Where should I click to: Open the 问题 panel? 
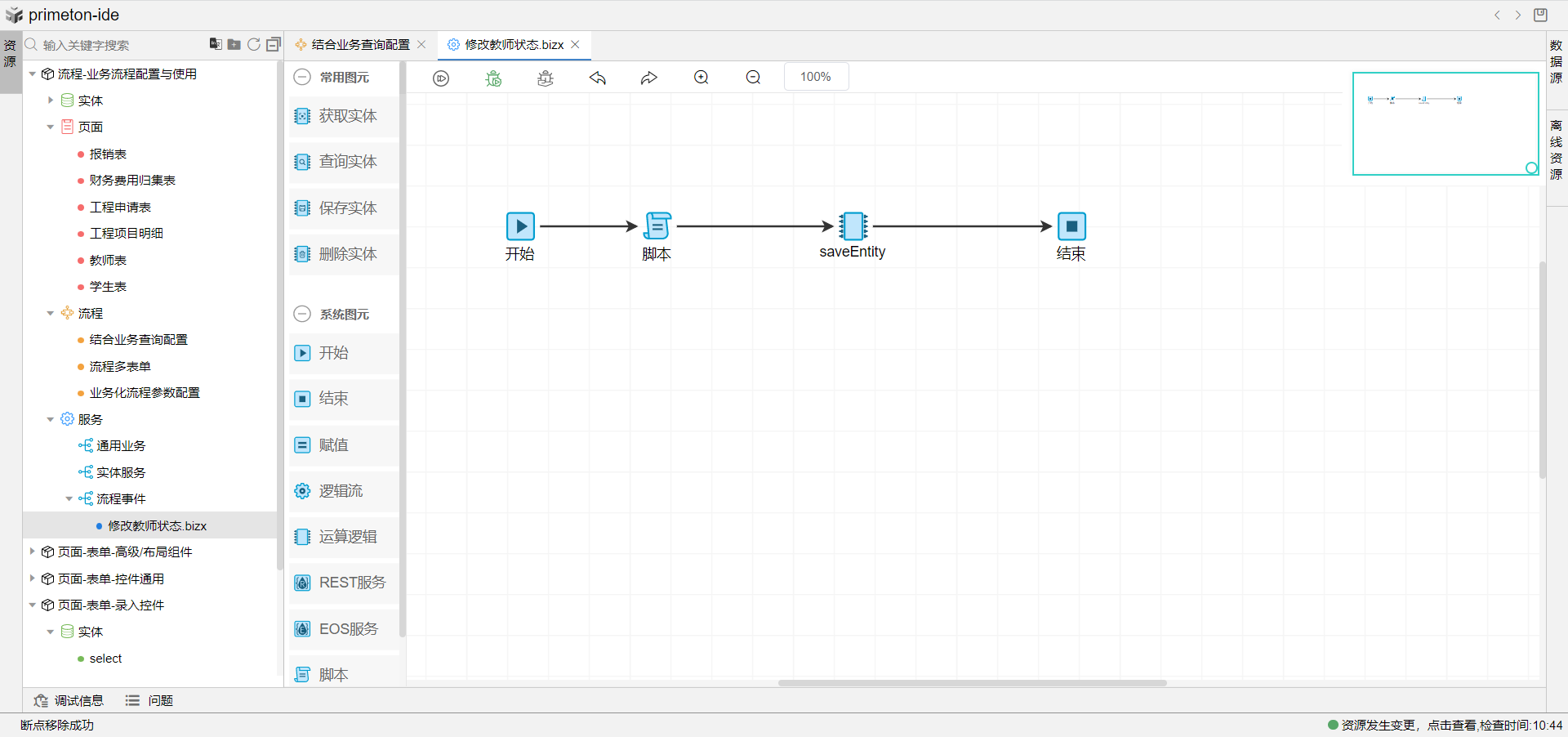pos(150,700)
